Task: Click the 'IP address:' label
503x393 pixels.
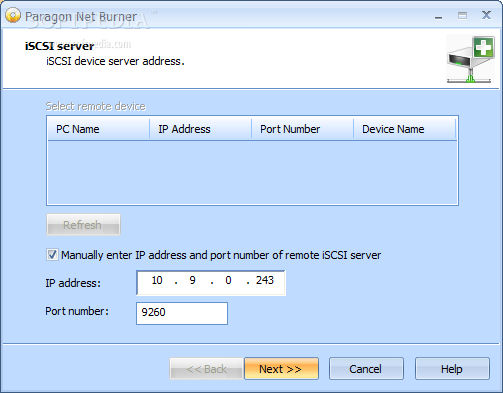Action: coord(73,283)
